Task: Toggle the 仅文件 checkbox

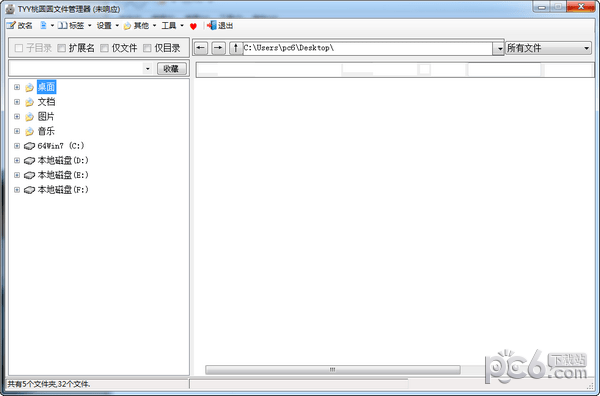Action: pos(104,48)
